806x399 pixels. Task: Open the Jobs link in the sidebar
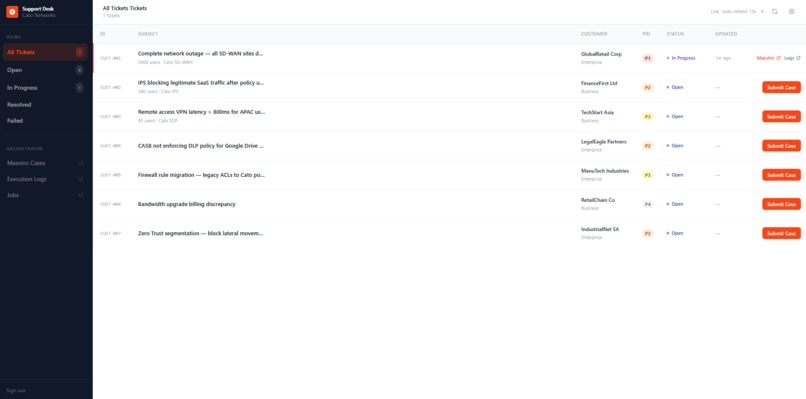click(45, 195)
